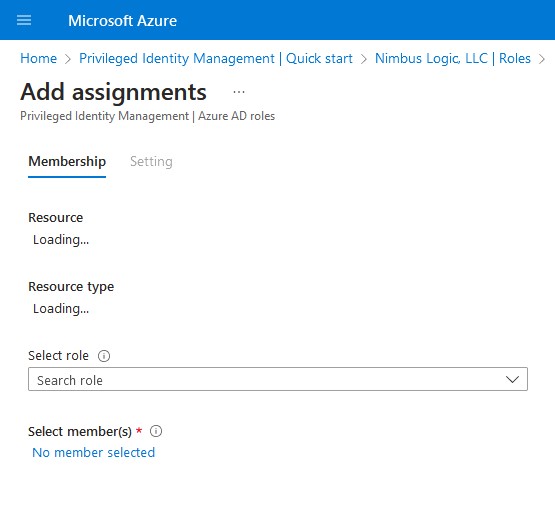This screenshot has width=555, height=519.
Task: Open Privileged Identity Management Quick start breadcrumb
Action: [216, 58]
